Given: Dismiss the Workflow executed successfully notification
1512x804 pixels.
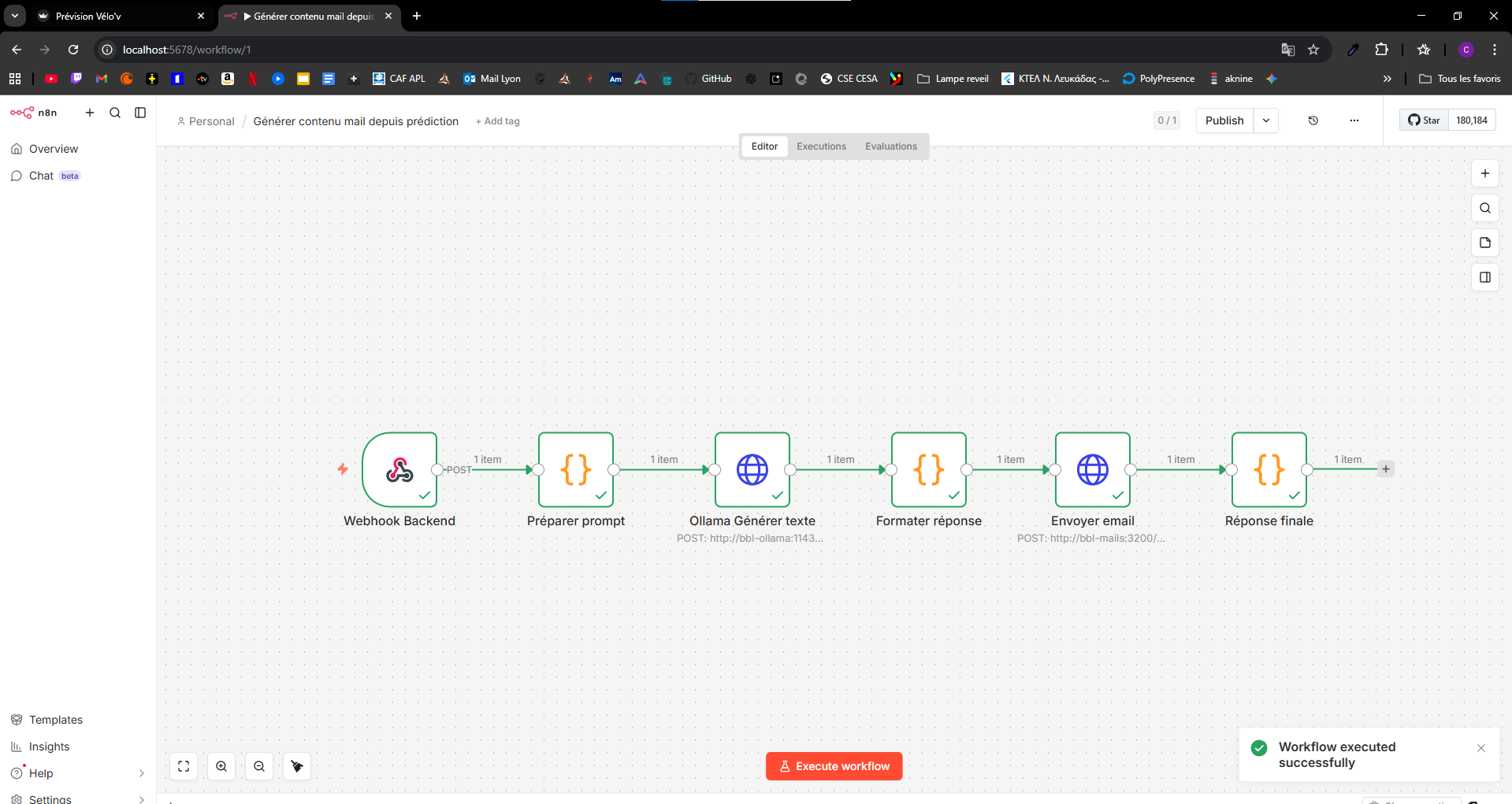Looking at the screenshot, I should (1480, 748).
